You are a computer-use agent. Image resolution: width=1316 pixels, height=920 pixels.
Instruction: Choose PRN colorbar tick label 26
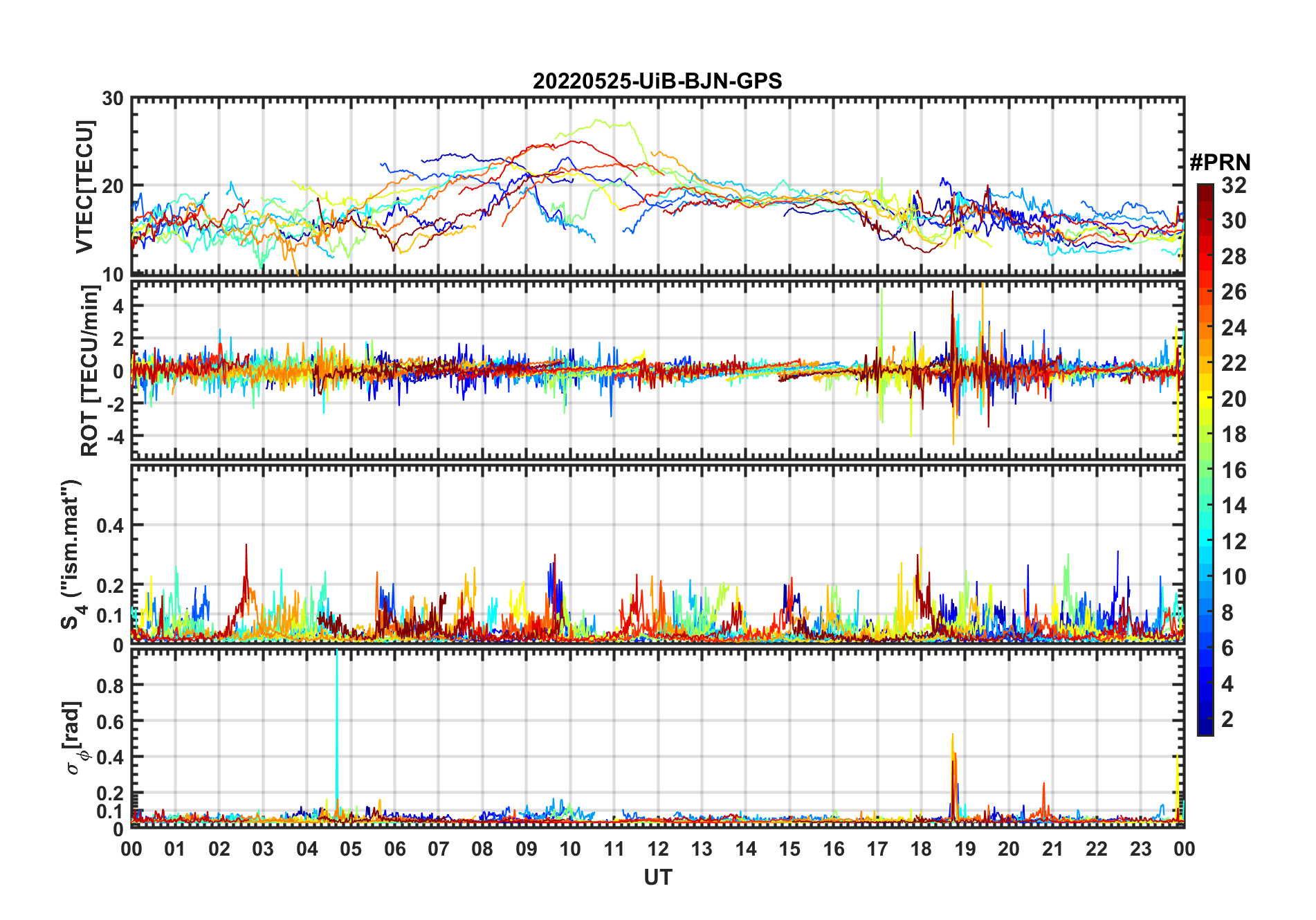[x=1234, y=292]
